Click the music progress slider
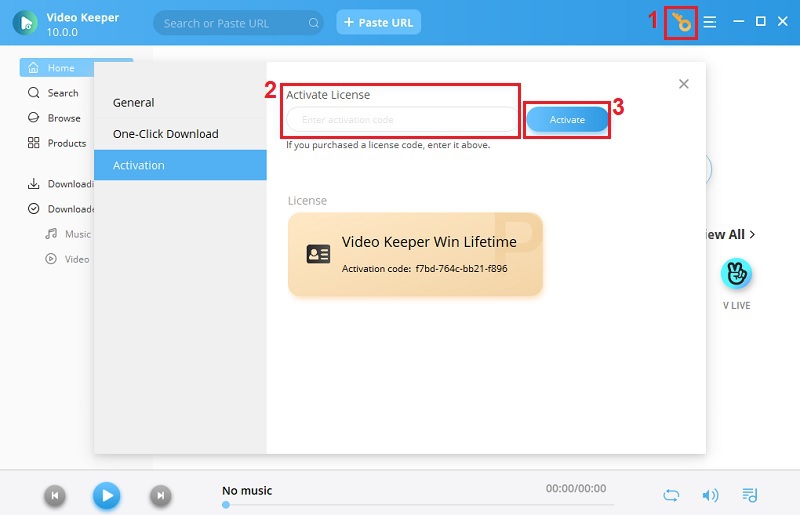Image resolution: width=800 pixels, height=515 pixels. 418,505
